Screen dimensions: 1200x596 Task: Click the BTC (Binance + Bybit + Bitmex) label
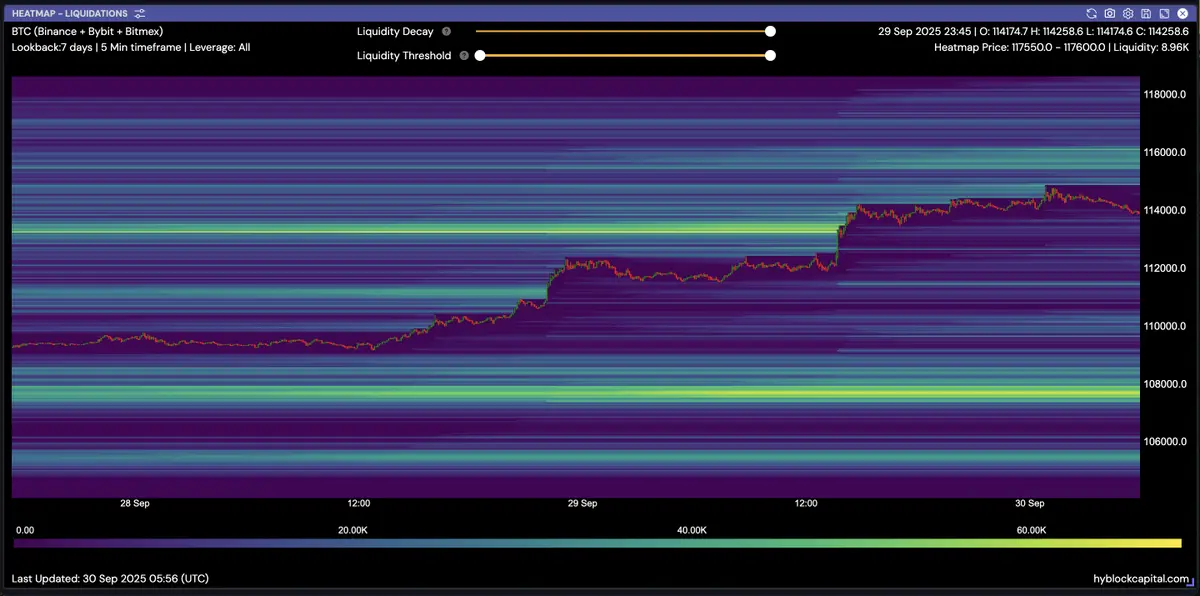(x=87, y=32)
